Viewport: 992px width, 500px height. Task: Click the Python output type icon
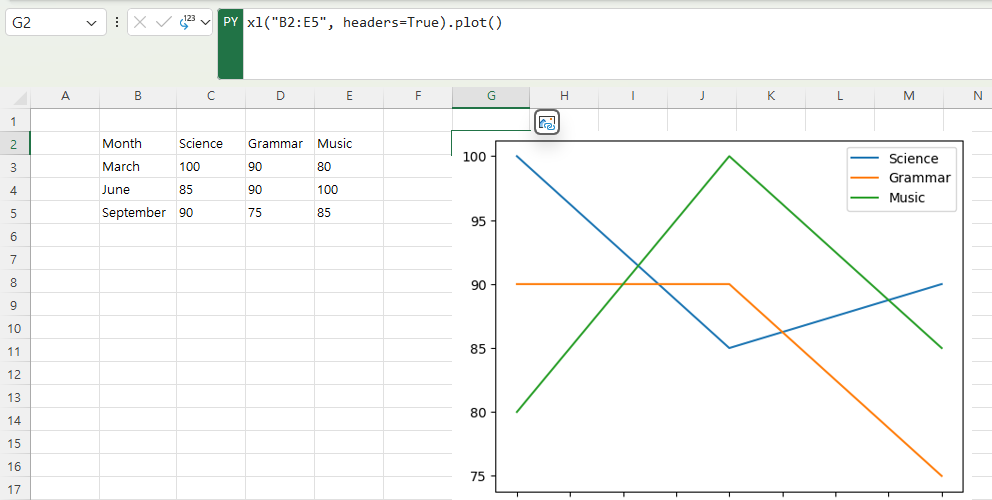click(x=187, y=23)
